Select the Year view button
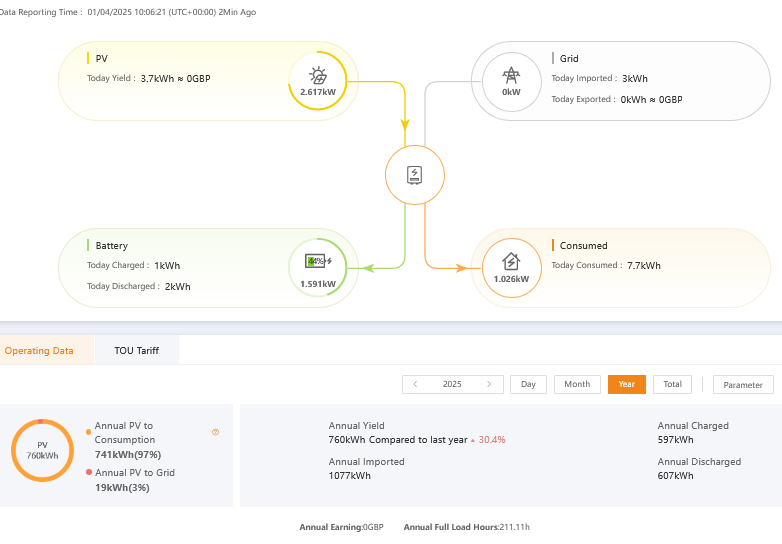 pyautogui.click(x=627, y=384)
